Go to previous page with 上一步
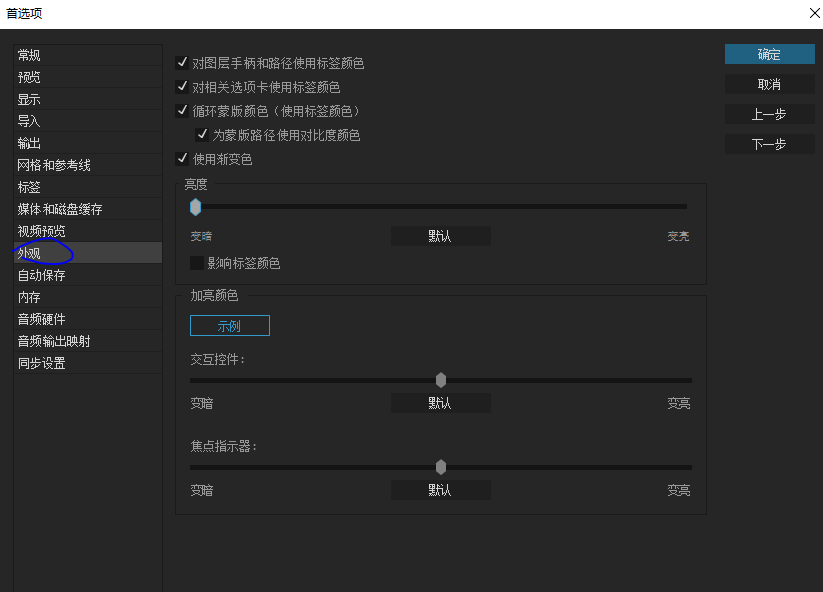823x592 pixels. pos(769,114)
